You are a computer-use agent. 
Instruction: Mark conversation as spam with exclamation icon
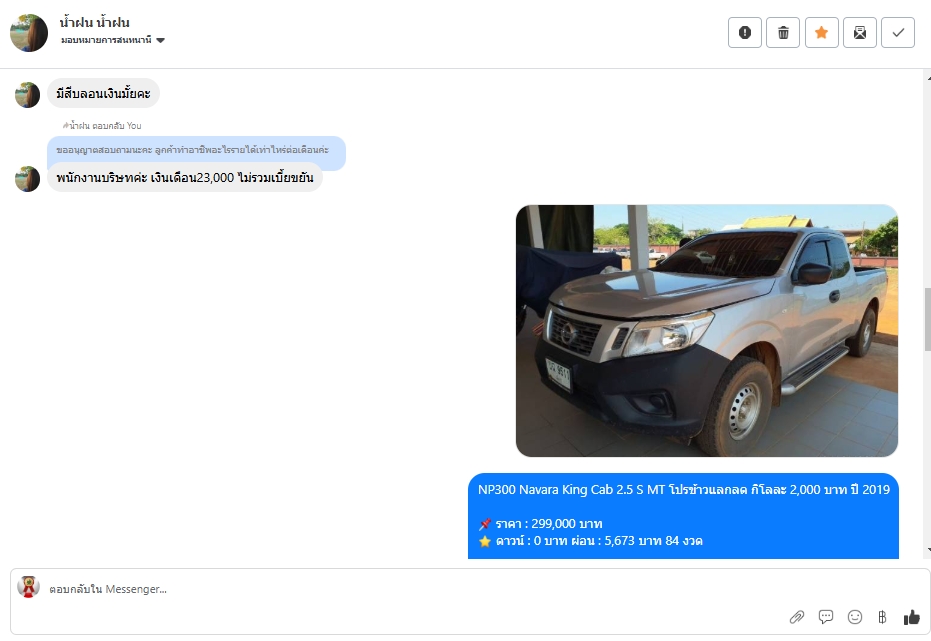tap(745, 33)
